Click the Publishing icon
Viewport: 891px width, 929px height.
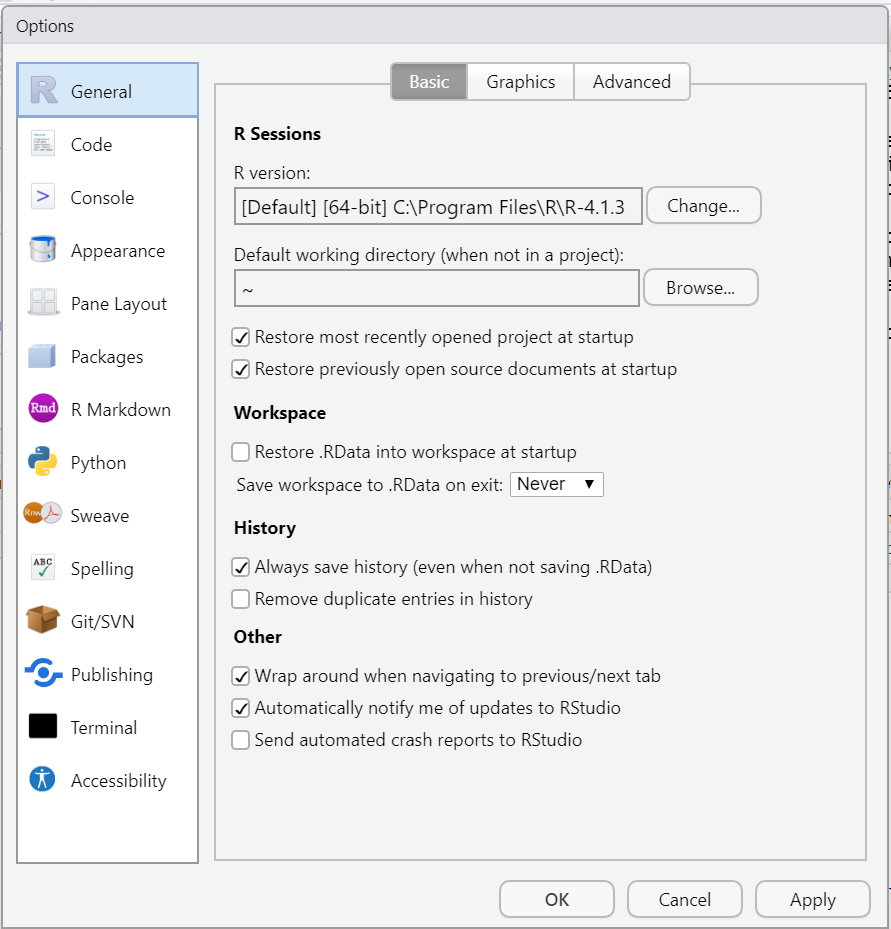[x=41, y=674]
